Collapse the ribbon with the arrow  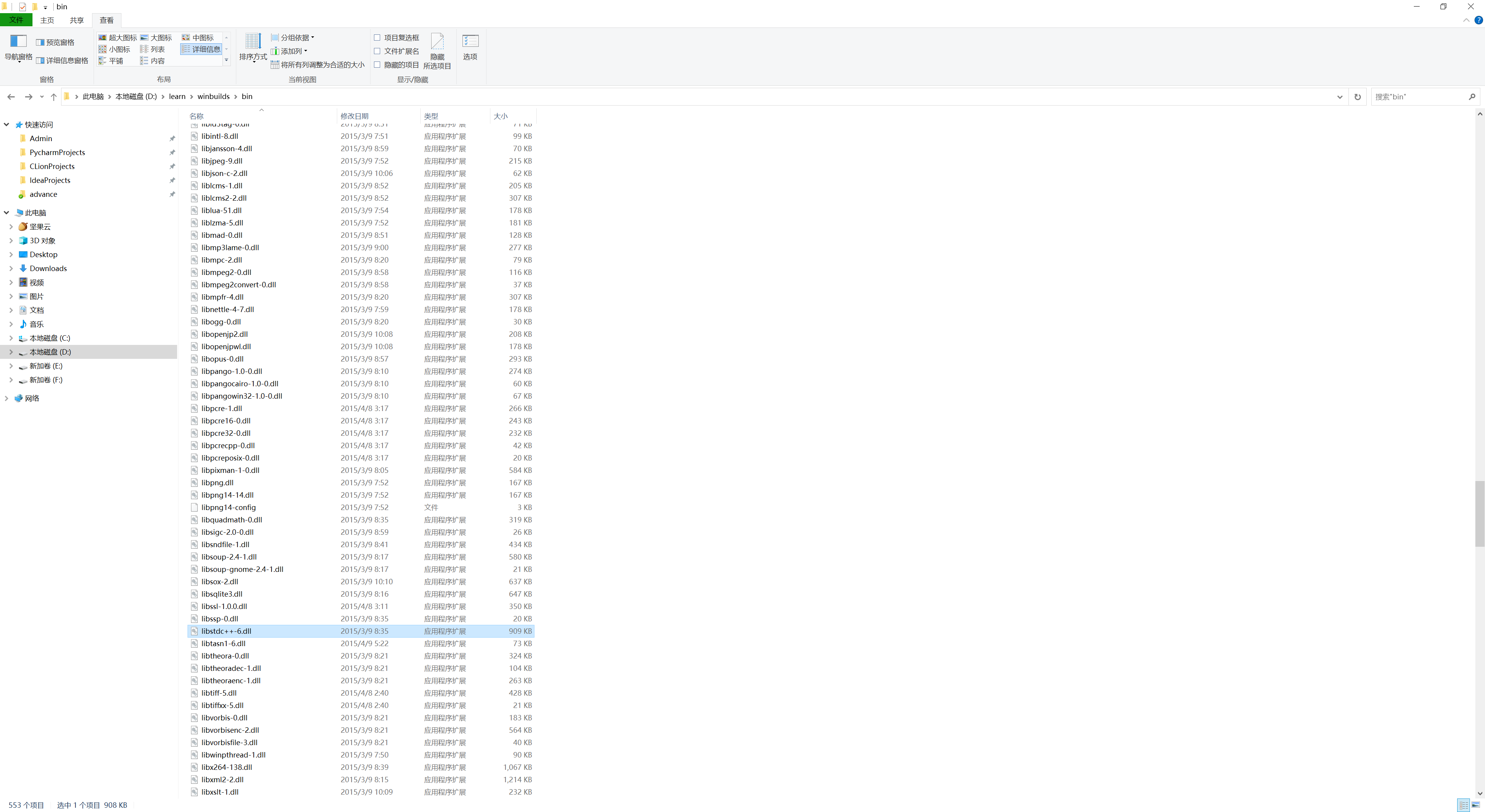(1466, 20)
